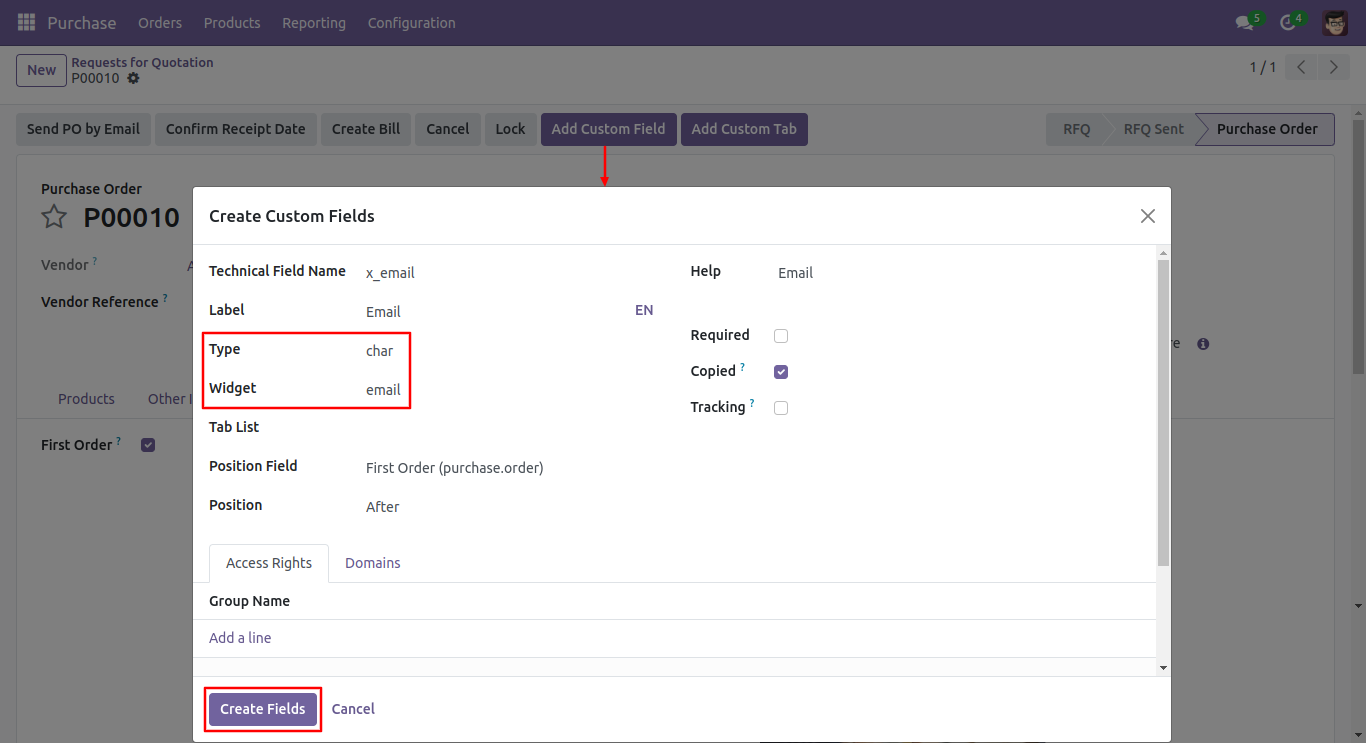The image size is (1366, 744).
Task: Open the apps grid menu icon
Action: (x=26, y=22)
